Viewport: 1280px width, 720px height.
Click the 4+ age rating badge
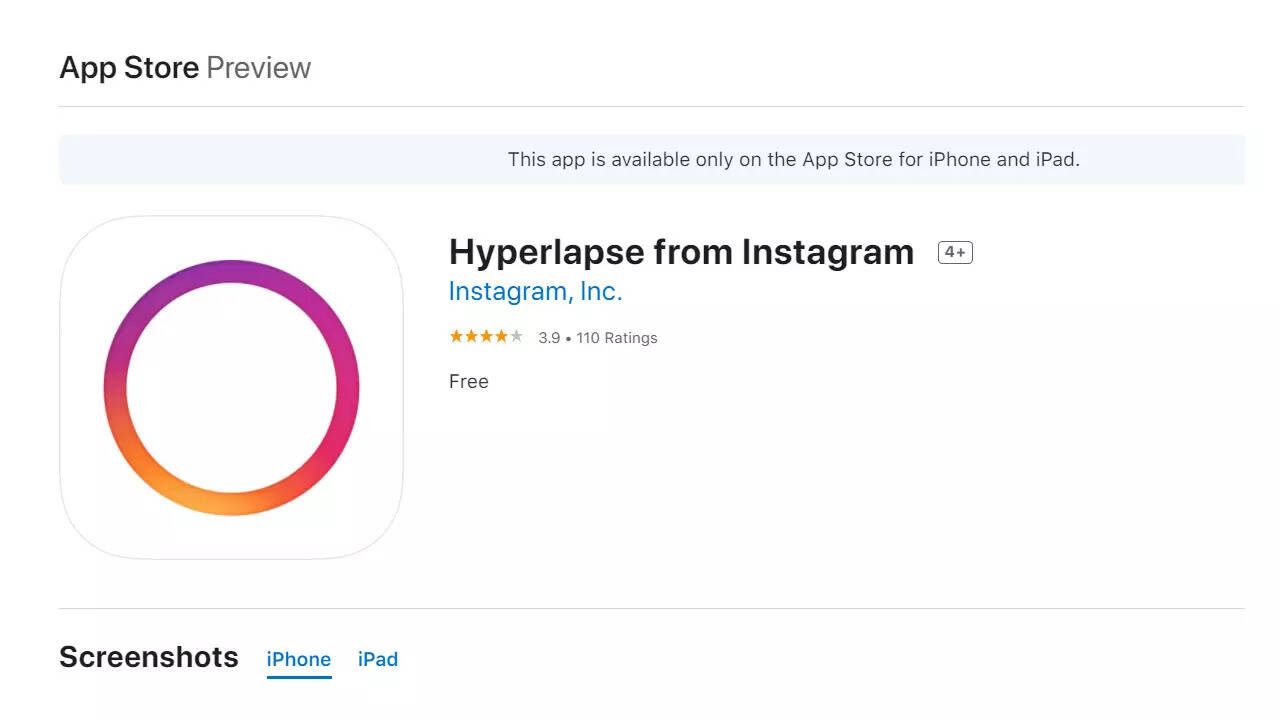pyautogui.click(x=955, y=252)
